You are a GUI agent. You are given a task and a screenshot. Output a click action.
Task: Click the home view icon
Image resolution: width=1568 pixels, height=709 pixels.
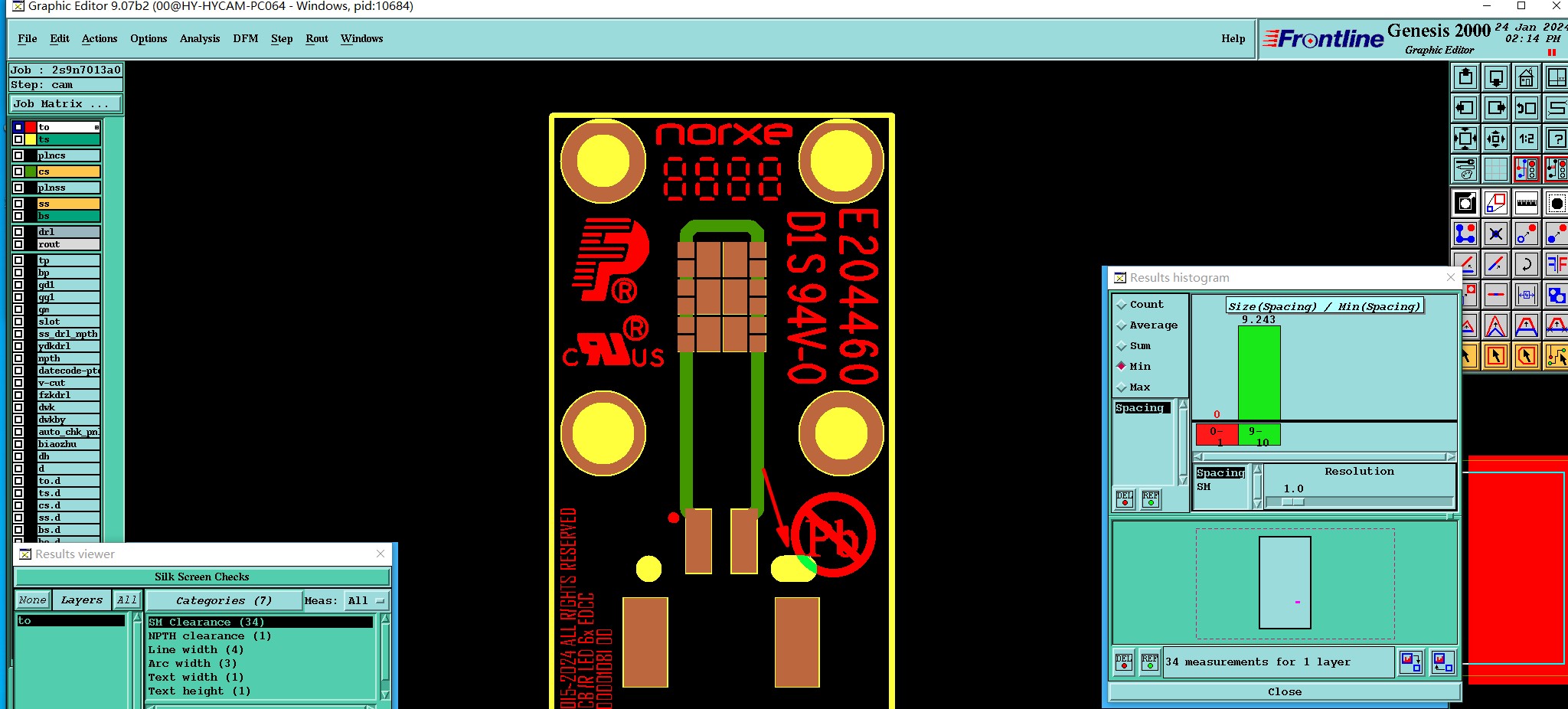1527,77
